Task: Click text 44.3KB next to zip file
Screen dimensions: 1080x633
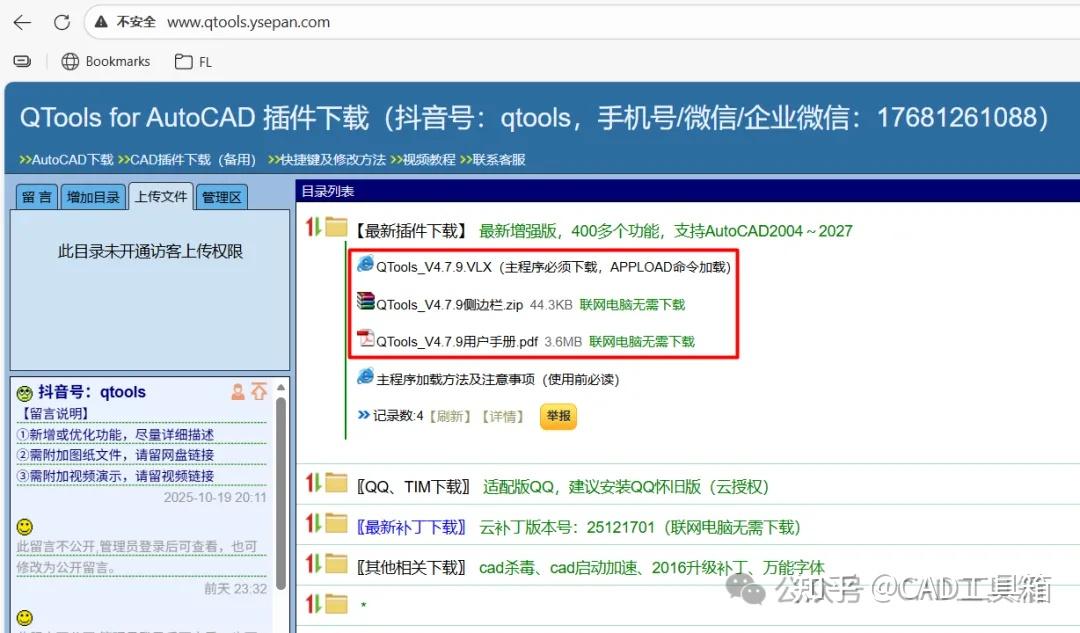Action: [551, 304]
